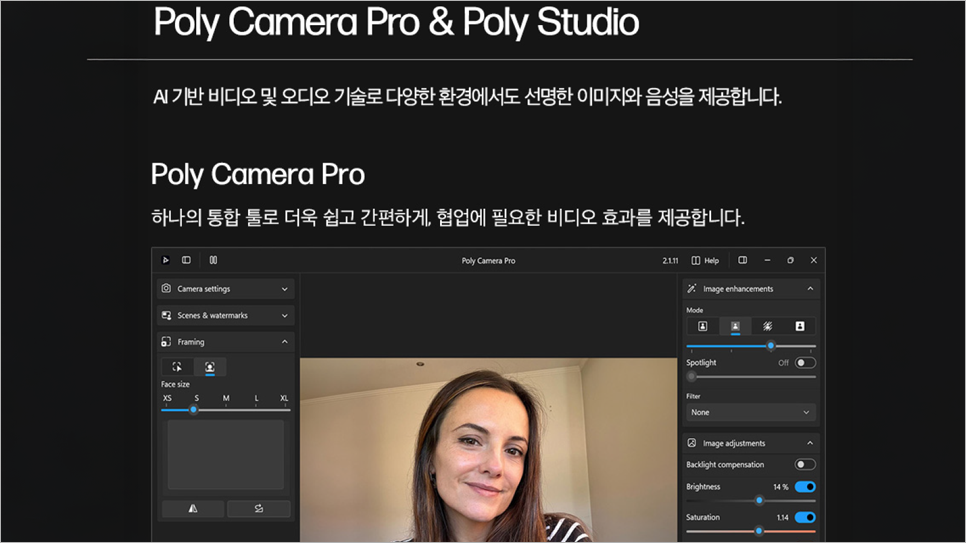The width and height of the screenshot is (966, 543).
Task: Click the camera video preview
Action: (x=489, y=450)
